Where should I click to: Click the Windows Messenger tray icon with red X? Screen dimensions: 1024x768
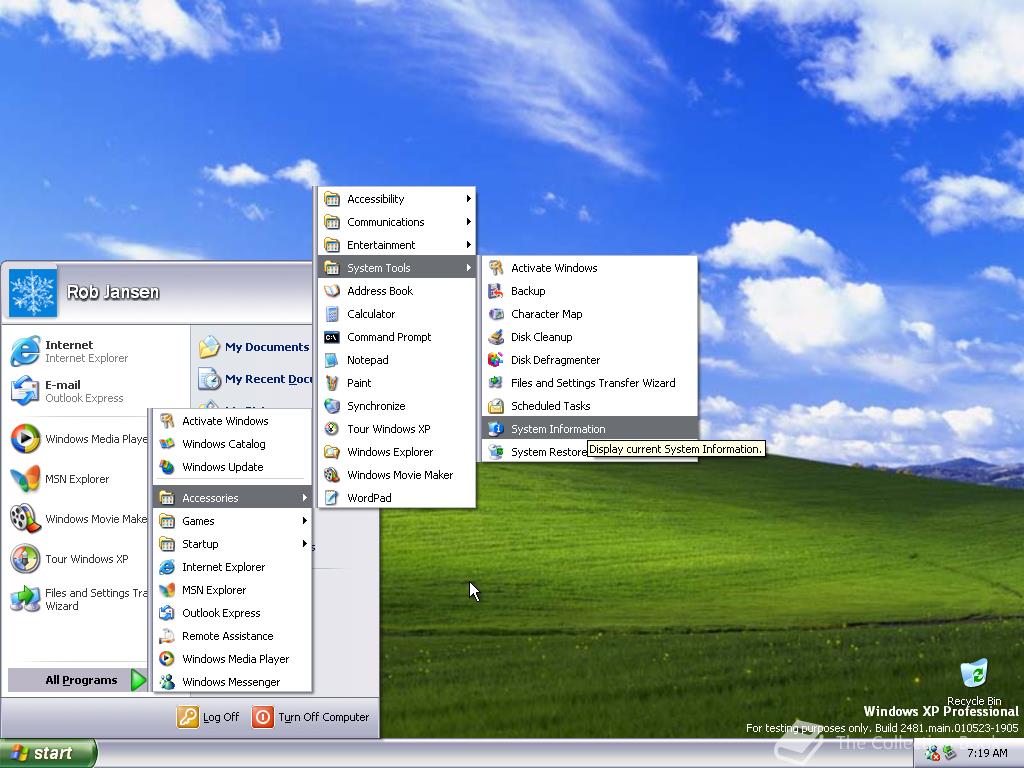pyautogui.click(x=932, y=753)
